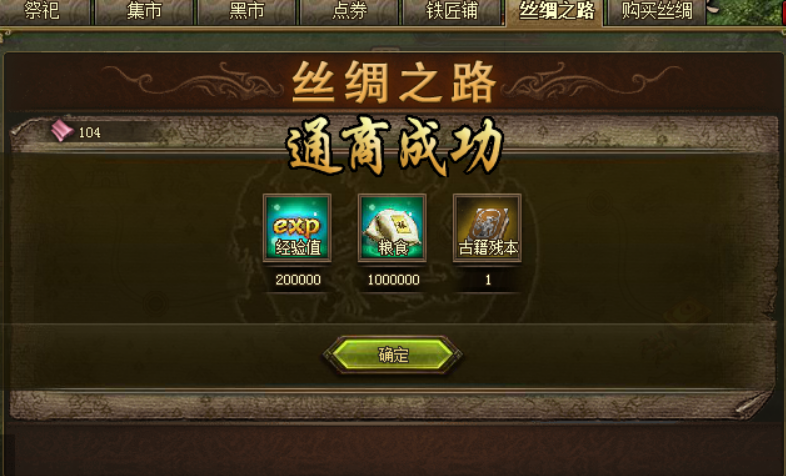This screenshot has height=476, width=786.
Task: Click the 200000 experience amount
Action: tap(298, 280)
